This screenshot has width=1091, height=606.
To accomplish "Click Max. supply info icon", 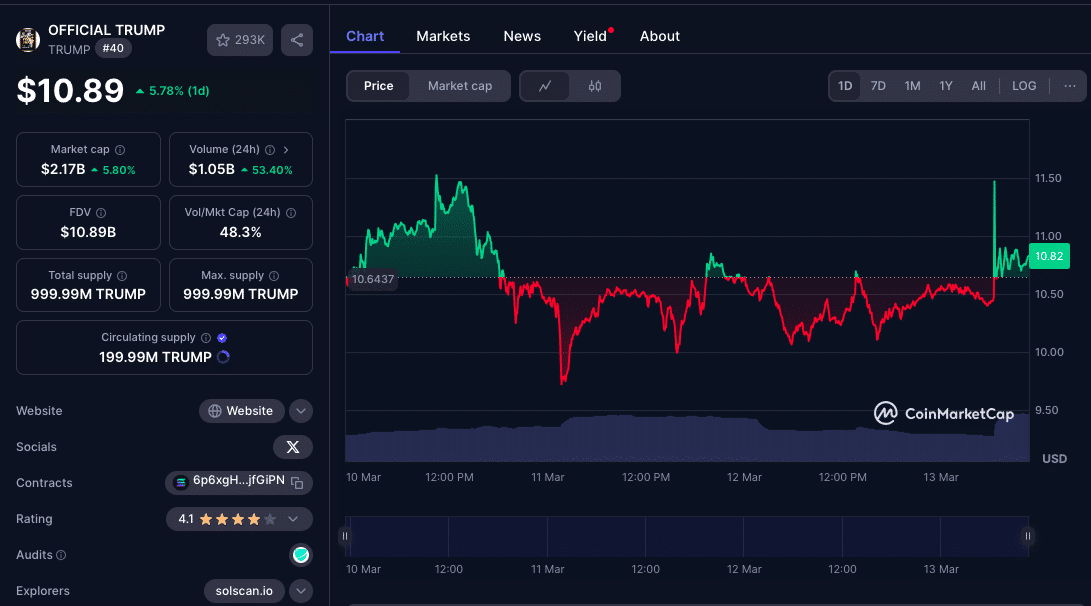I will coord(274,276).
